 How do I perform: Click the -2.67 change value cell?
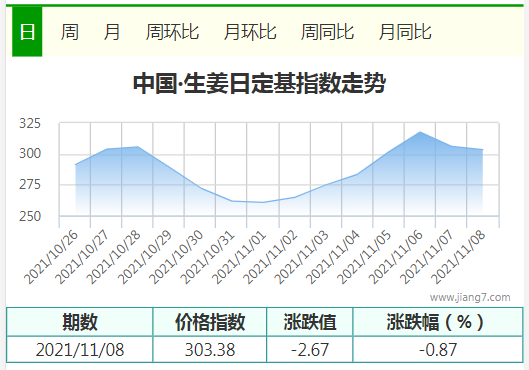click(x=310, y=349)
